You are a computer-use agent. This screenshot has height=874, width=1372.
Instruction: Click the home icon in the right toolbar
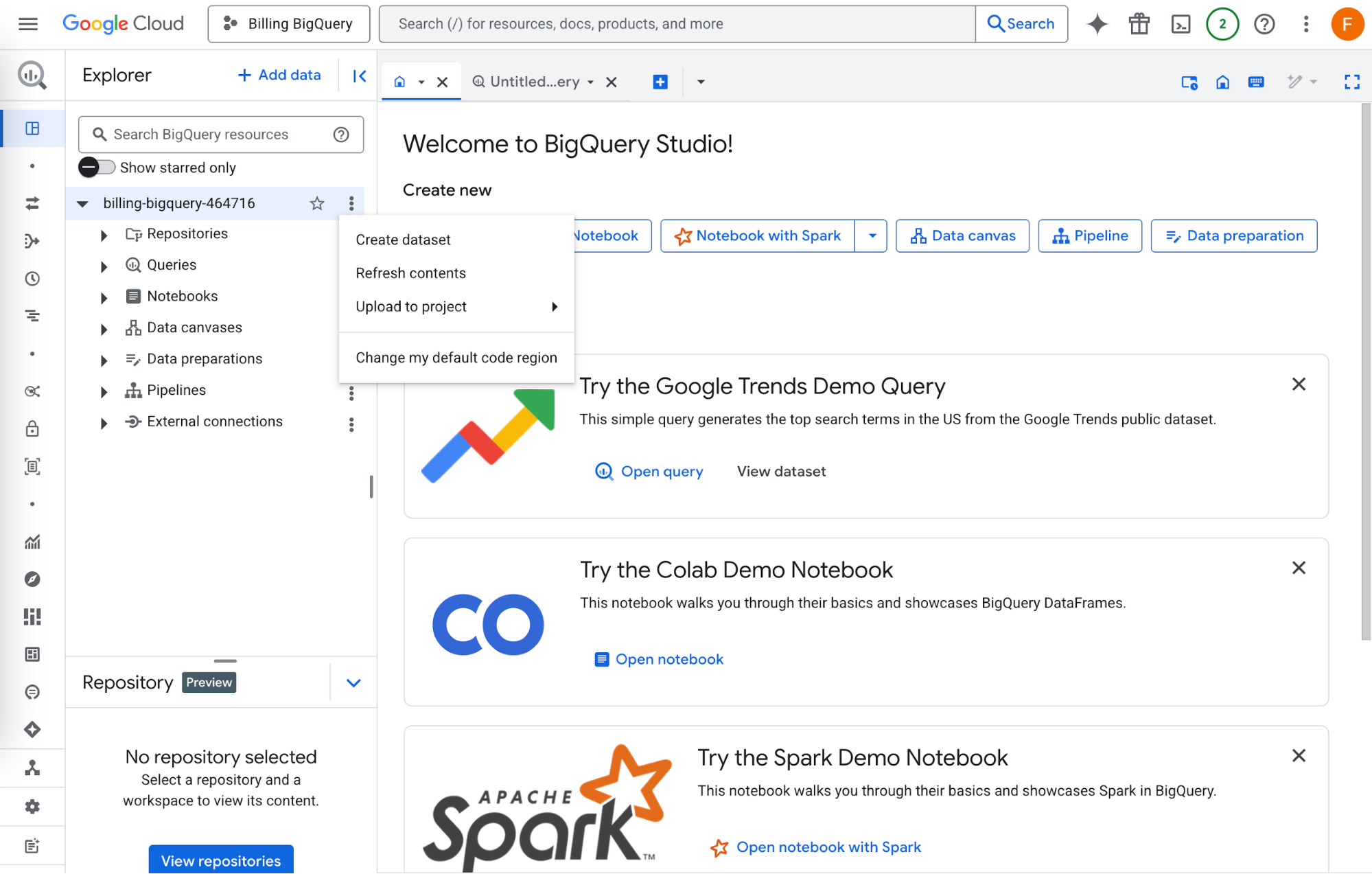(x=1222, y=82)
